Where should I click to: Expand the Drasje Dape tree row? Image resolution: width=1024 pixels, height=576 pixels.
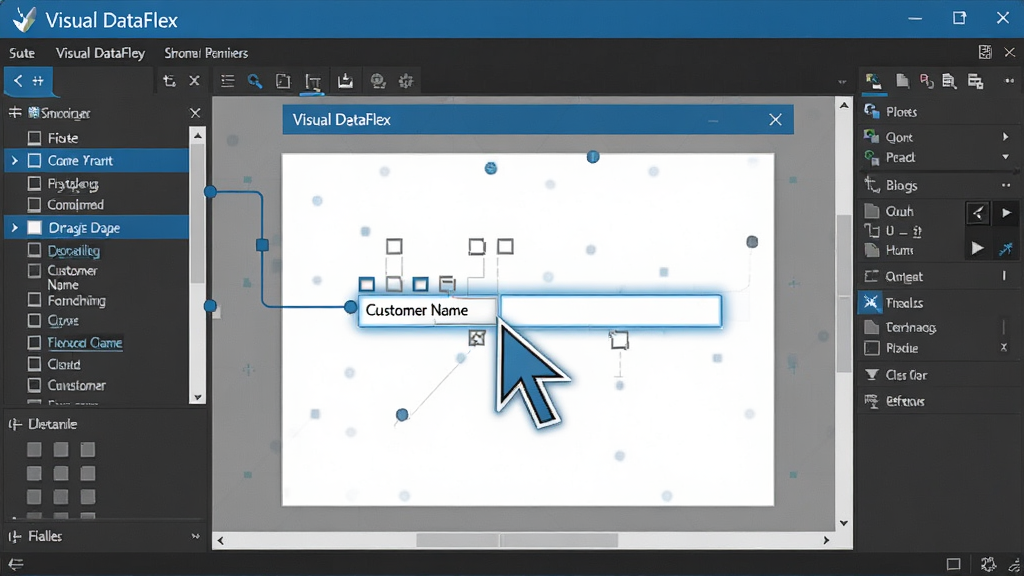[x=14, y=227]
